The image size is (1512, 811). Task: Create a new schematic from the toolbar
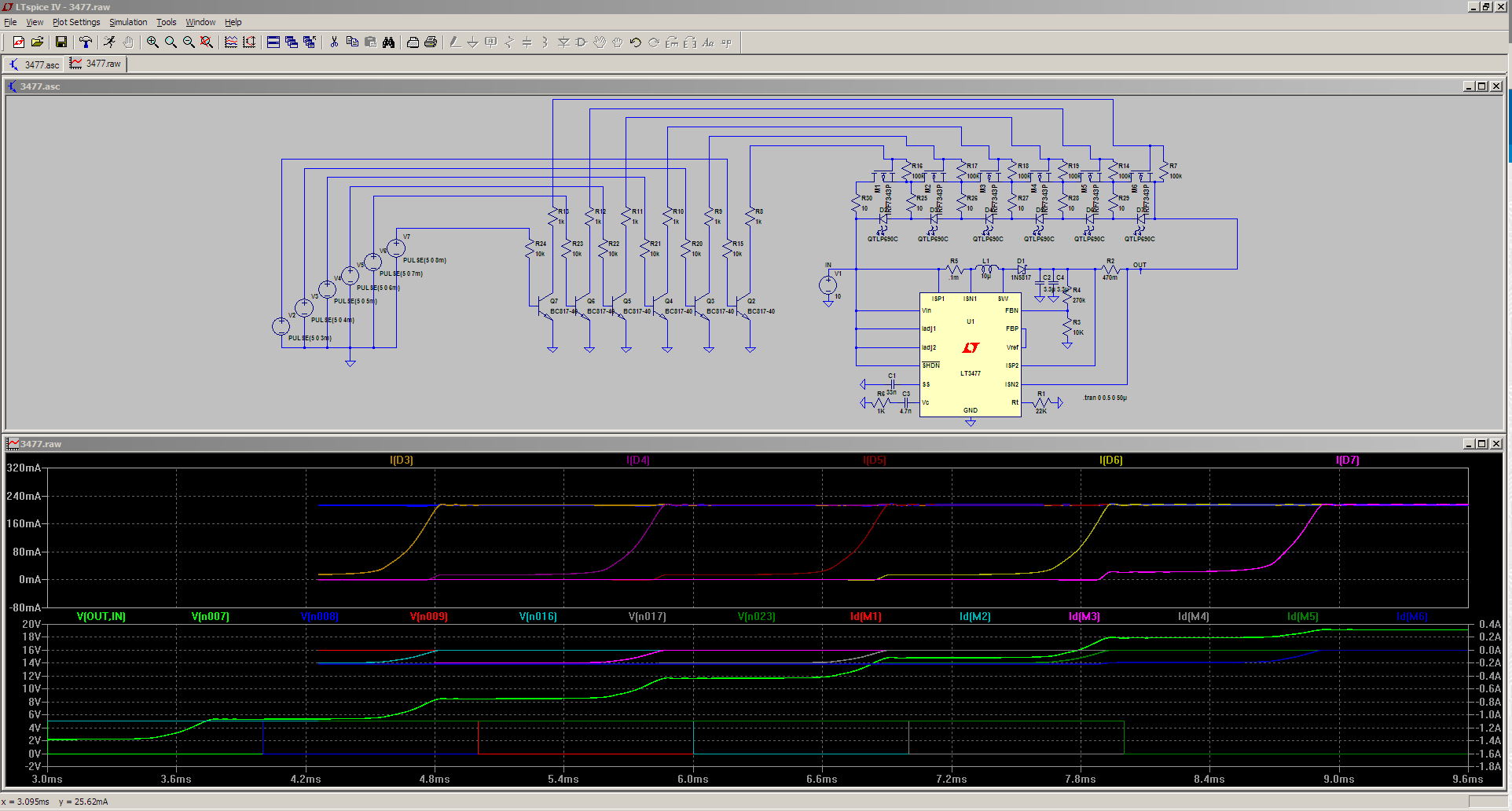pos(19,42)
